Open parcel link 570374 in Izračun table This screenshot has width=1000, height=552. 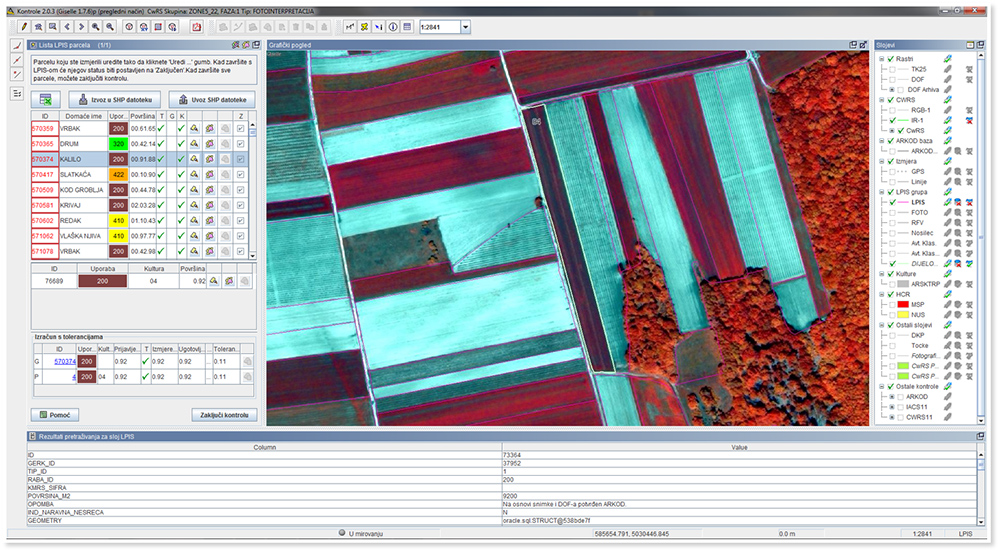(x=65, y=361)
